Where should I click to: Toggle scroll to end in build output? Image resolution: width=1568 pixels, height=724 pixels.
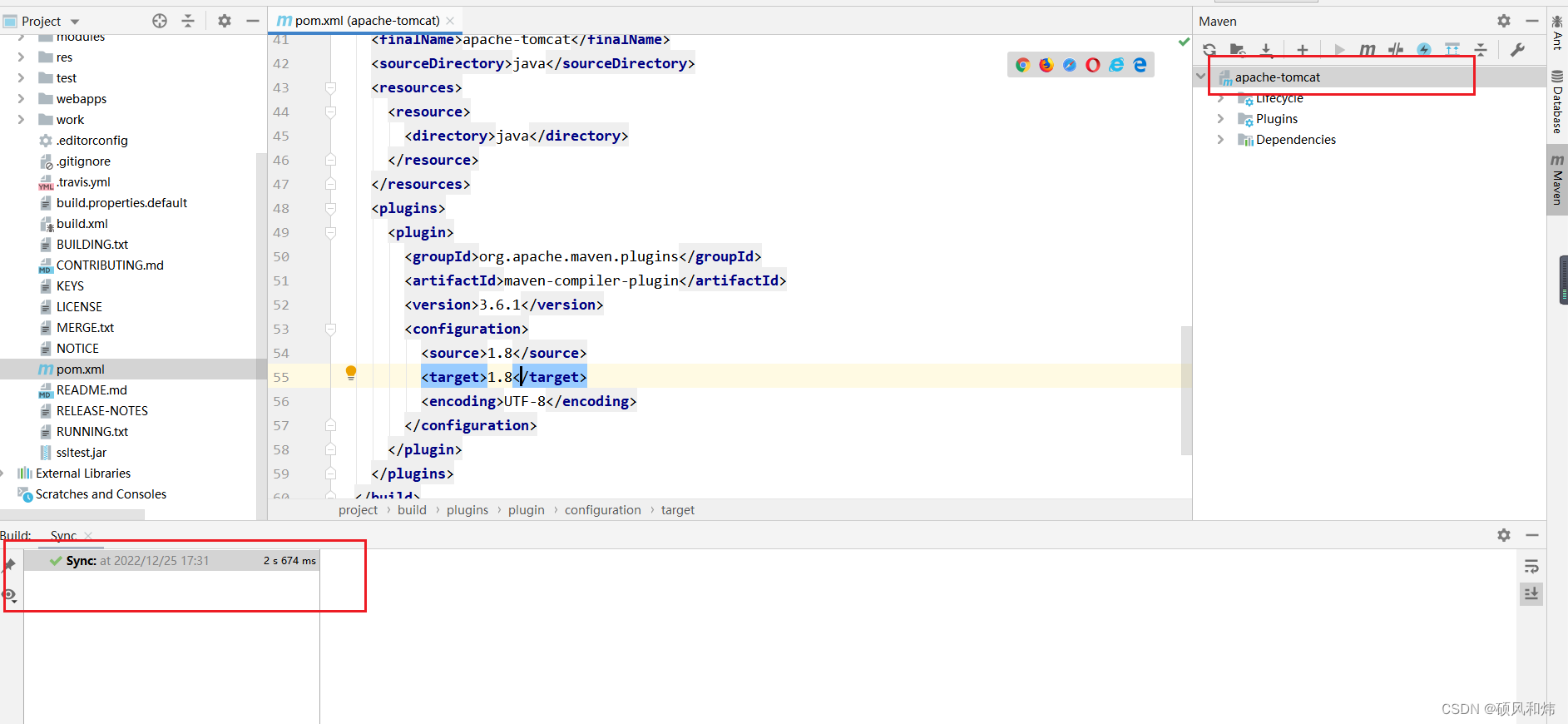click(1531, 594)
